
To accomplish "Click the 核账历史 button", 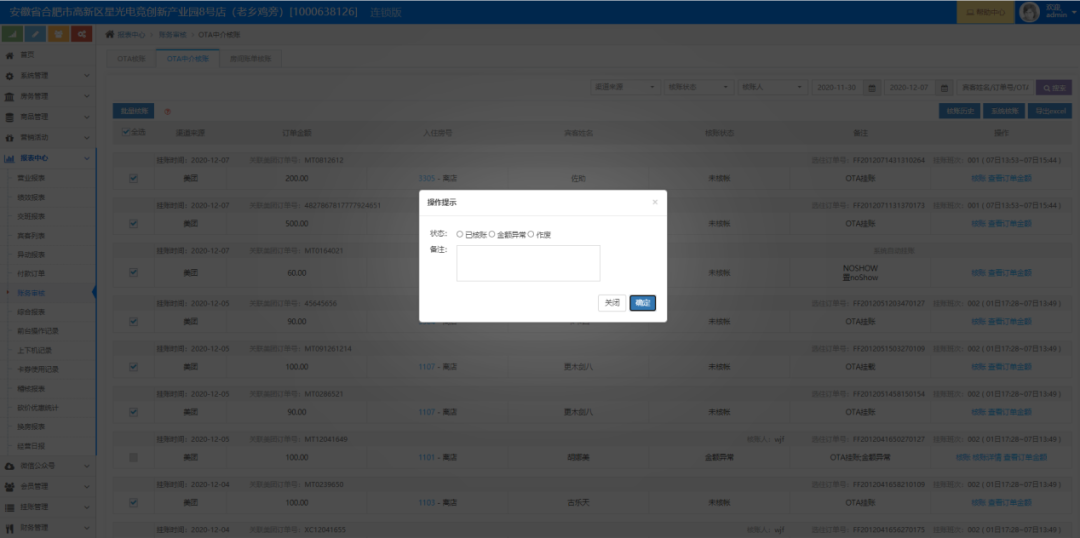I will pyautogui.click(x=959, y=111).
